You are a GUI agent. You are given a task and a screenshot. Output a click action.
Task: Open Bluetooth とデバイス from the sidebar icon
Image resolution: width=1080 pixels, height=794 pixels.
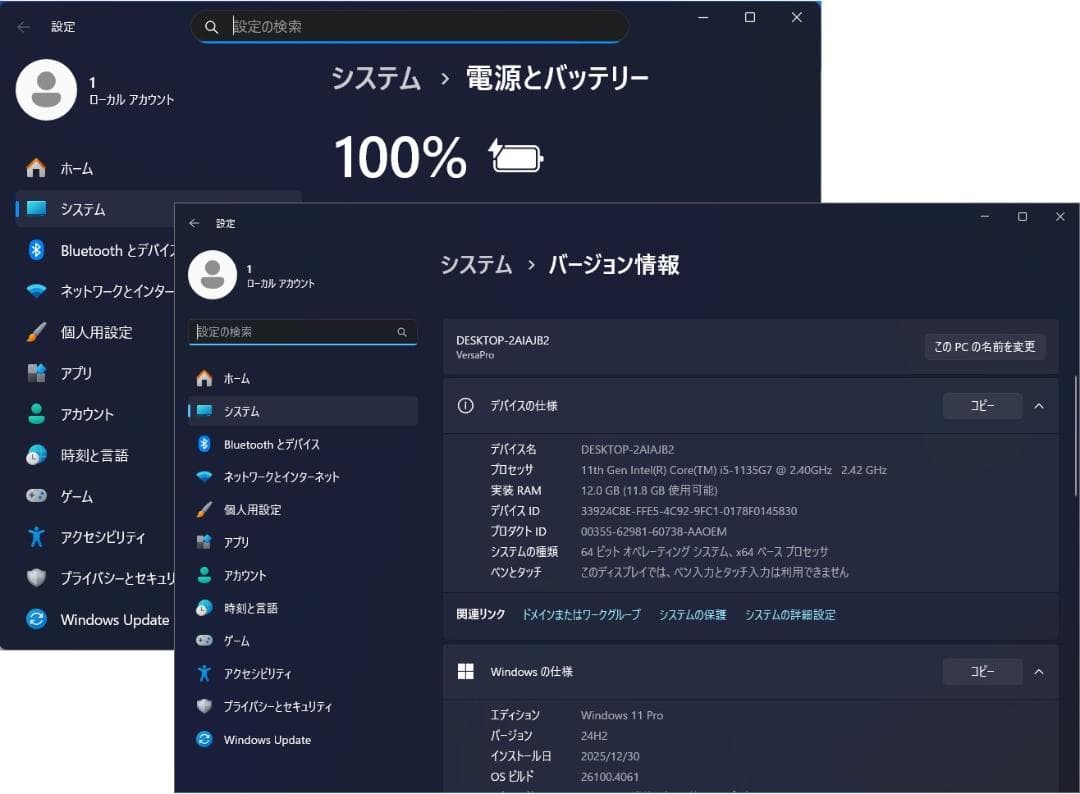[205, 444]
